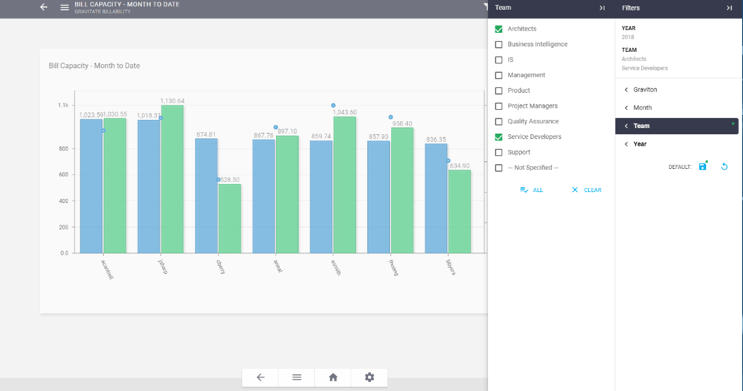The width and height of the screenshot is (743, 391).
Task: Check the Not Specified checkbox
Action: coord(498,168)
